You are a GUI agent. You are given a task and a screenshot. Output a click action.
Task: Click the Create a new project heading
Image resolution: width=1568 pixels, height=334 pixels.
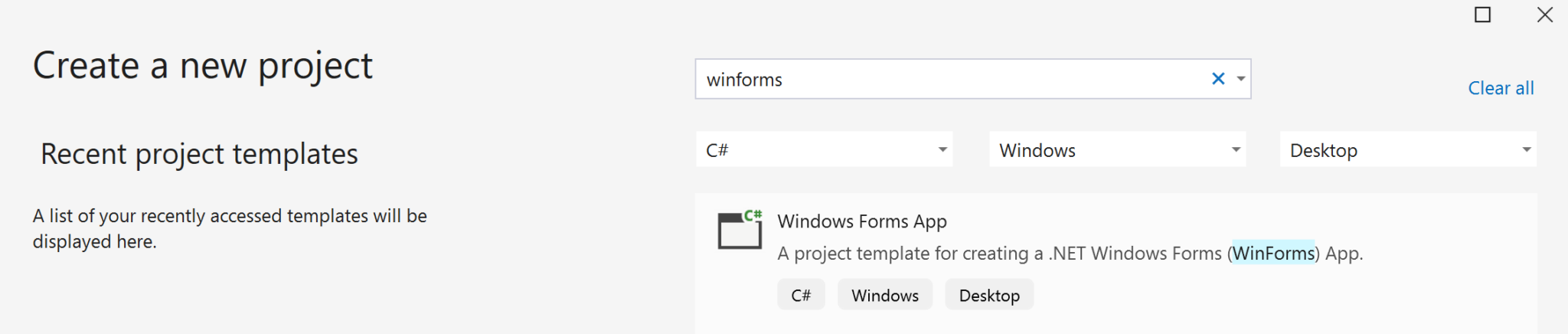click(203, 66)
